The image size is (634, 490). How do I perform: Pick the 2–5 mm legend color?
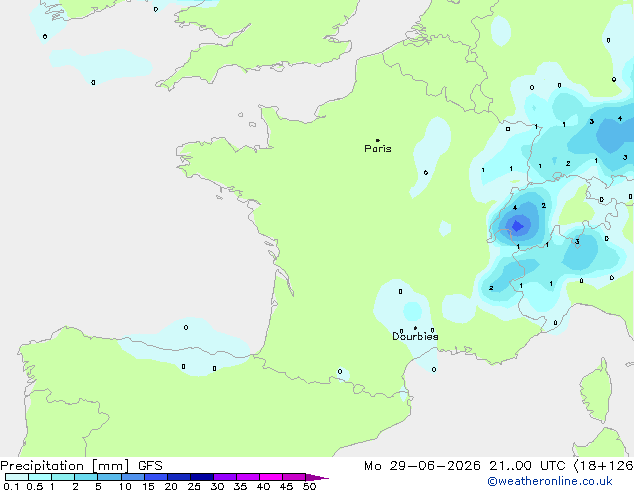[86, 477]
